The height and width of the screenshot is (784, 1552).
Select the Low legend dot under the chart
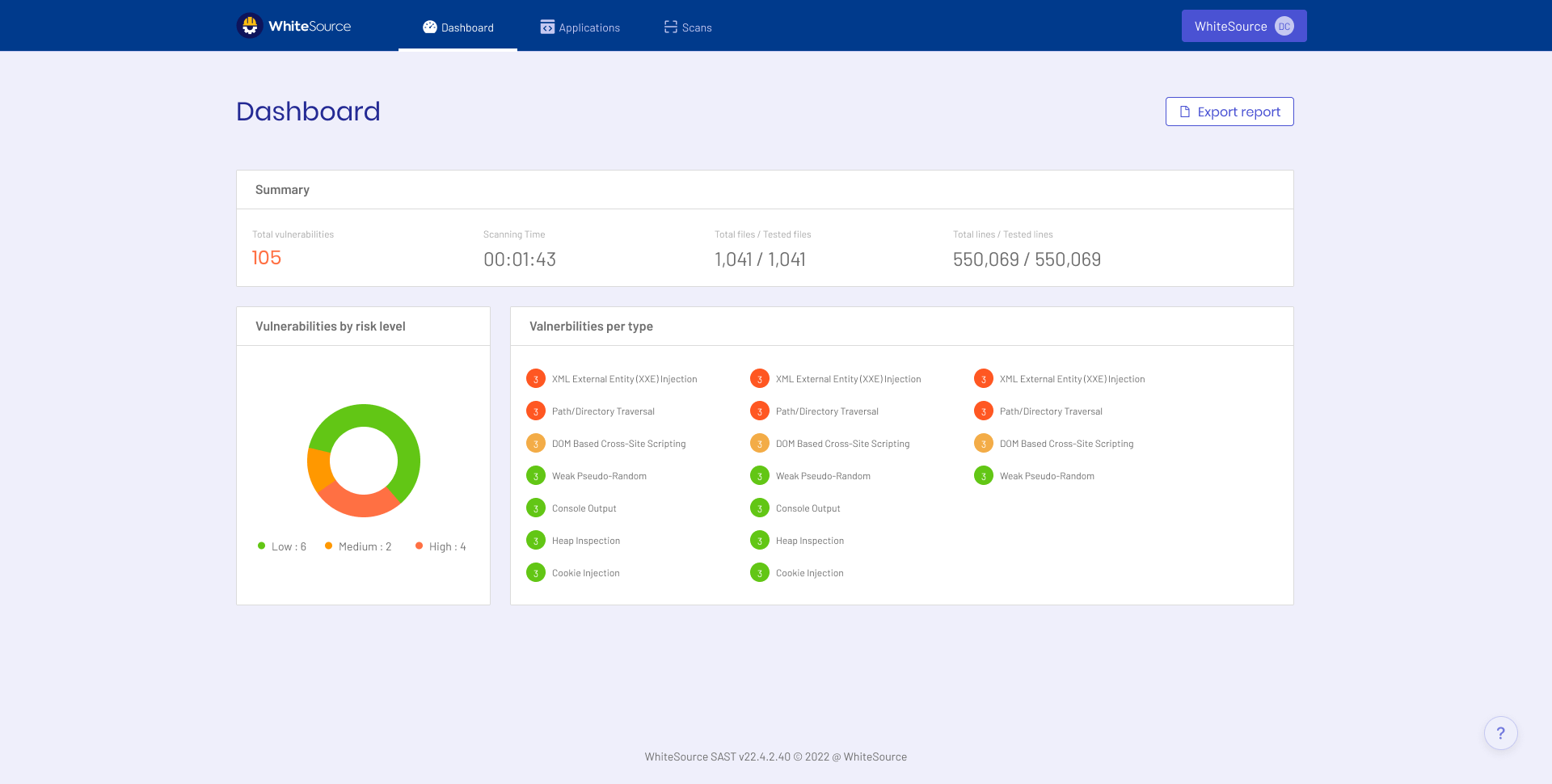[260, 546]
